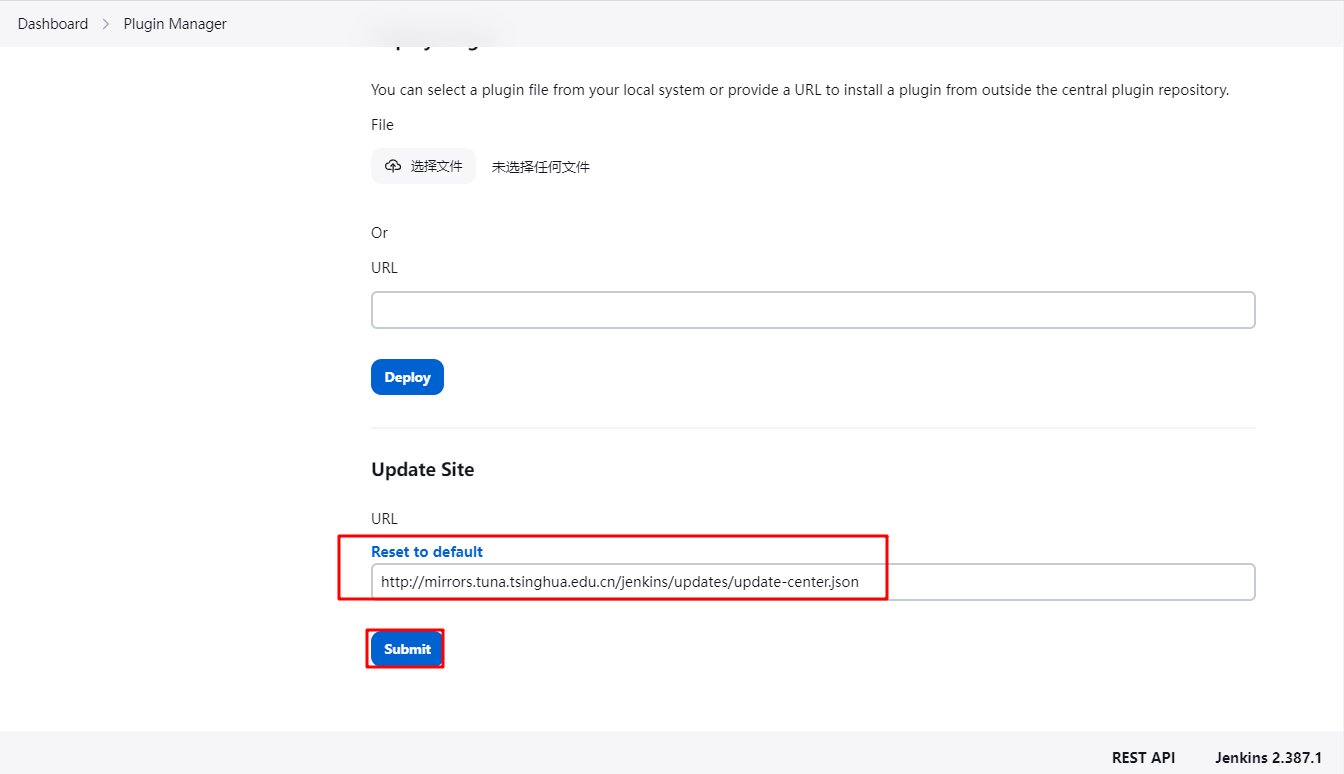This screenshot has width=1344, height=774.
Task: Click the cloud upload icon
Action: tap(393, 166)
